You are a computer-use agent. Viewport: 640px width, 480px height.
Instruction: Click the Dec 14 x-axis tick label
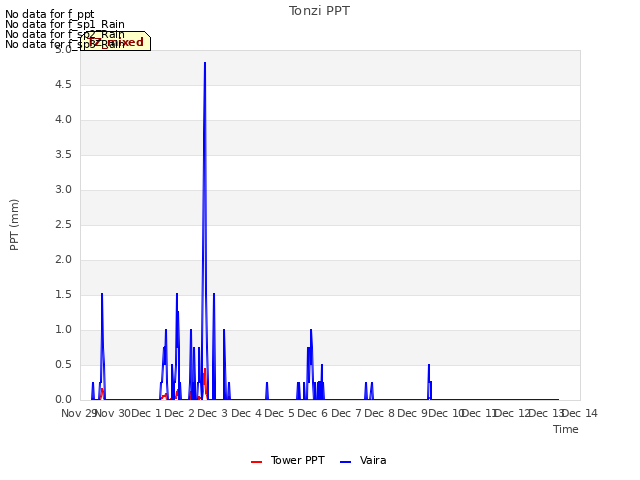(580, 413)
